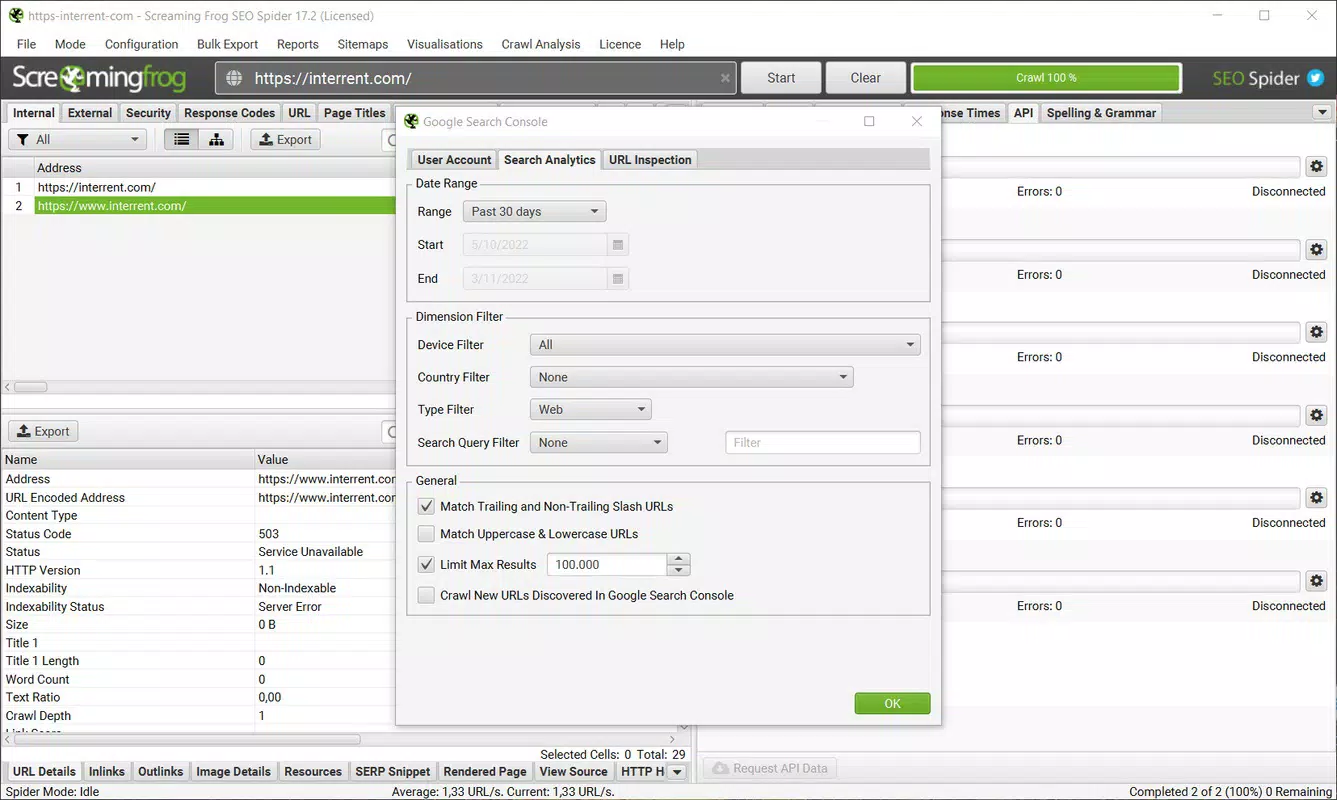Switch to User Account tab
The height and width of the screenshot is (800, 1337).
tap(454, 160)
